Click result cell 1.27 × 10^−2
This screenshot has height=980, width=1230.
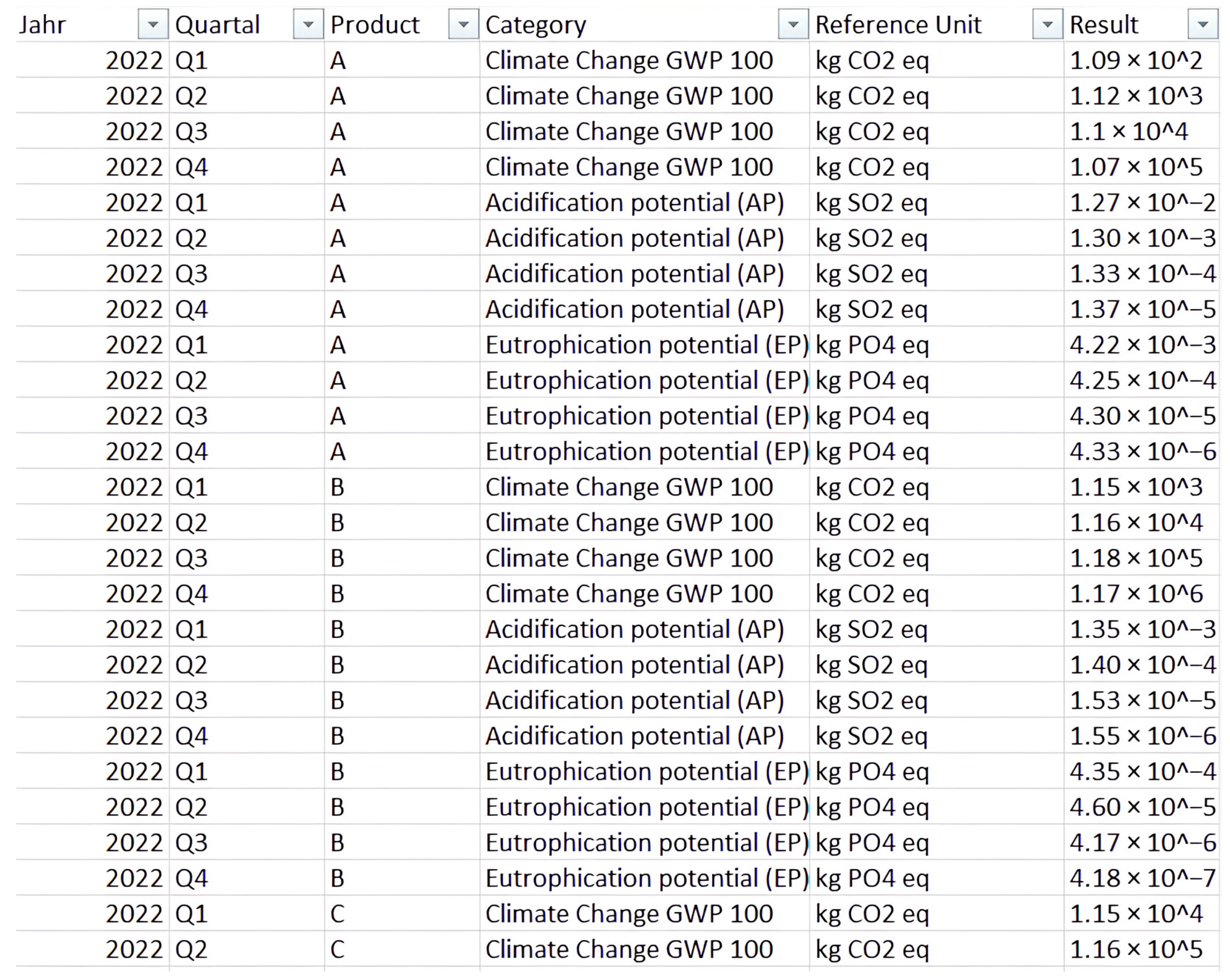point(1141,203)
